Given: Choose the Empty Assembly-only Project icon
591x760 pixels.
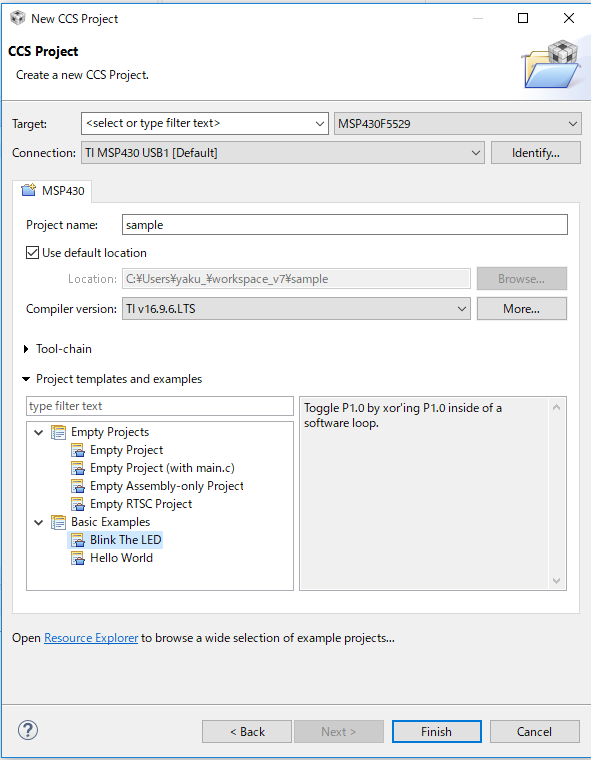Looking at the screenshot, I should (78, 486).
